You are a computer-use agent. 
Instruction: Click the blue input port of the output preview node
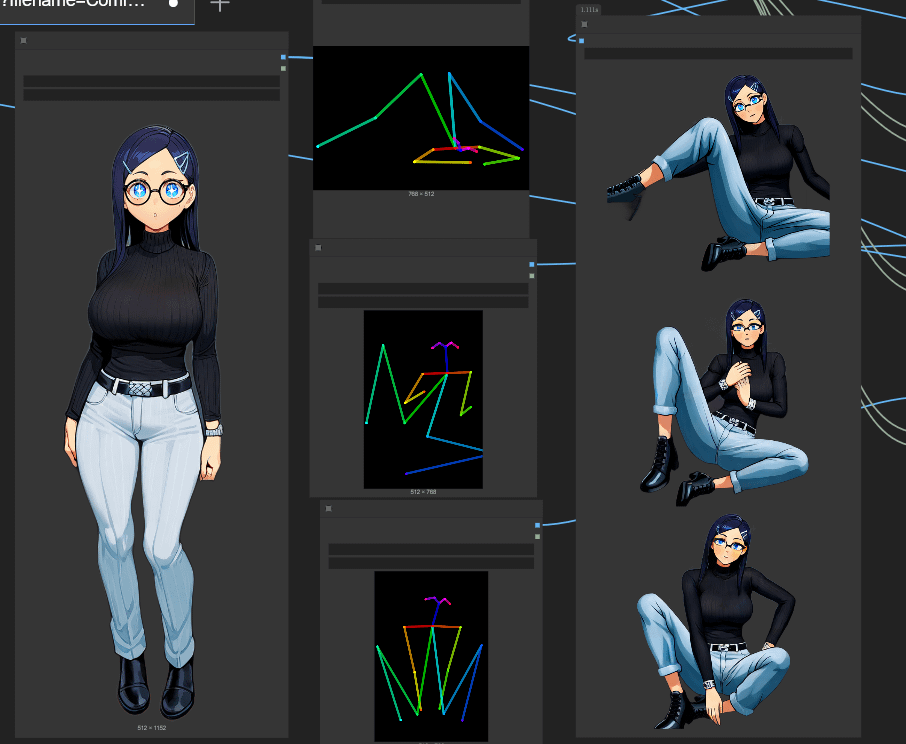(x=581, y=40)
